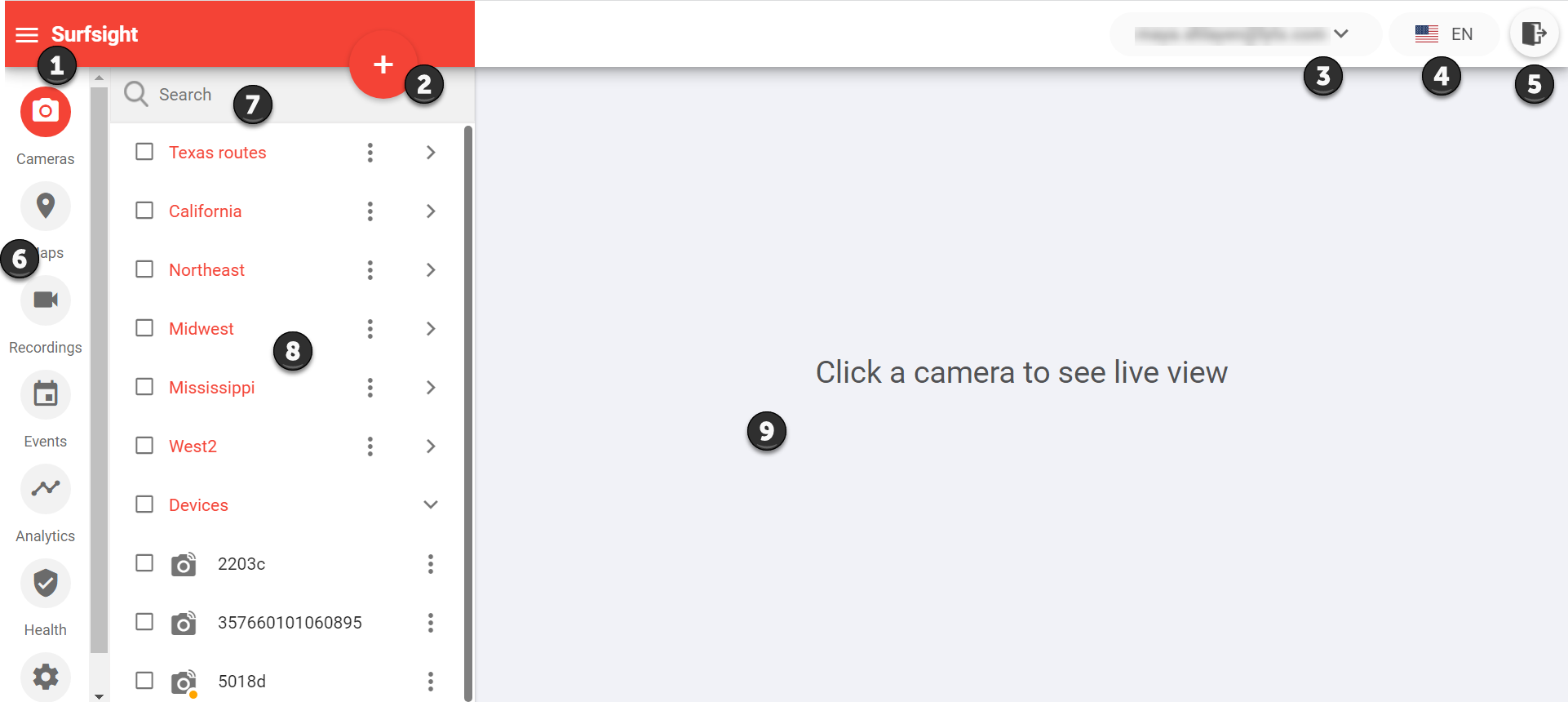
Task: Collapse the Devices group chevron
Action: tap(431, 504)
